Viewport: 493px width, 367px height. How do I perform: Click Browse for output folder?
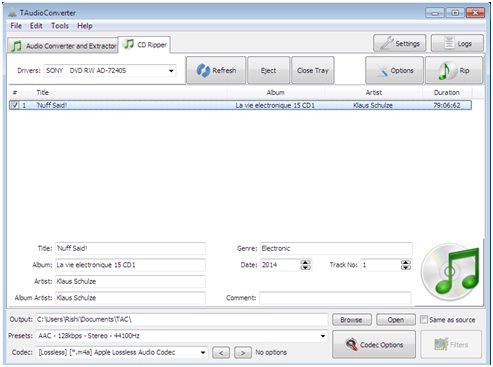[351, 320]
